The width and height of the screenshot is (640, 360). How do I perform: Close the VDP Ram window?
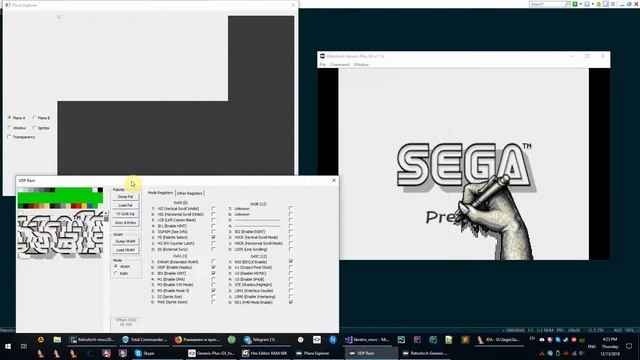pyautogui.click(x=334, y=180)
